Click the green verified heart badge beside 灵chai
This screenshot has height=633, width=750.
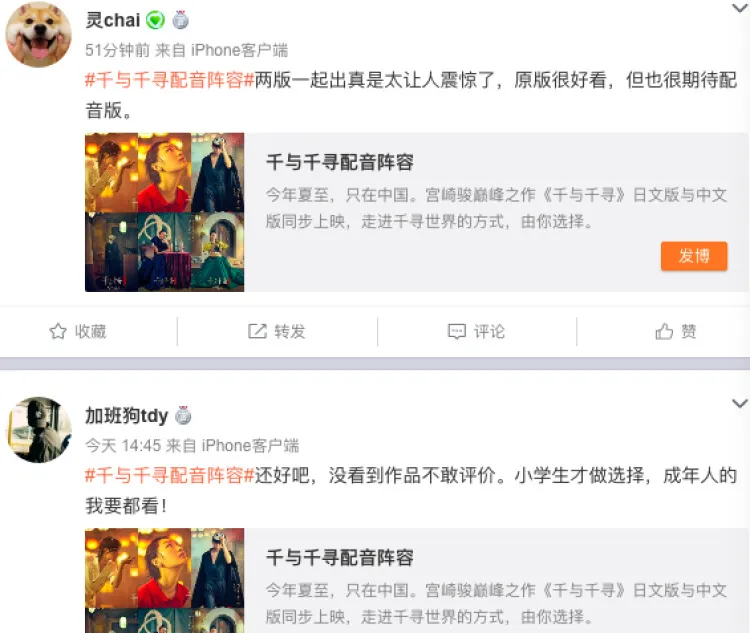pos(155,20)
